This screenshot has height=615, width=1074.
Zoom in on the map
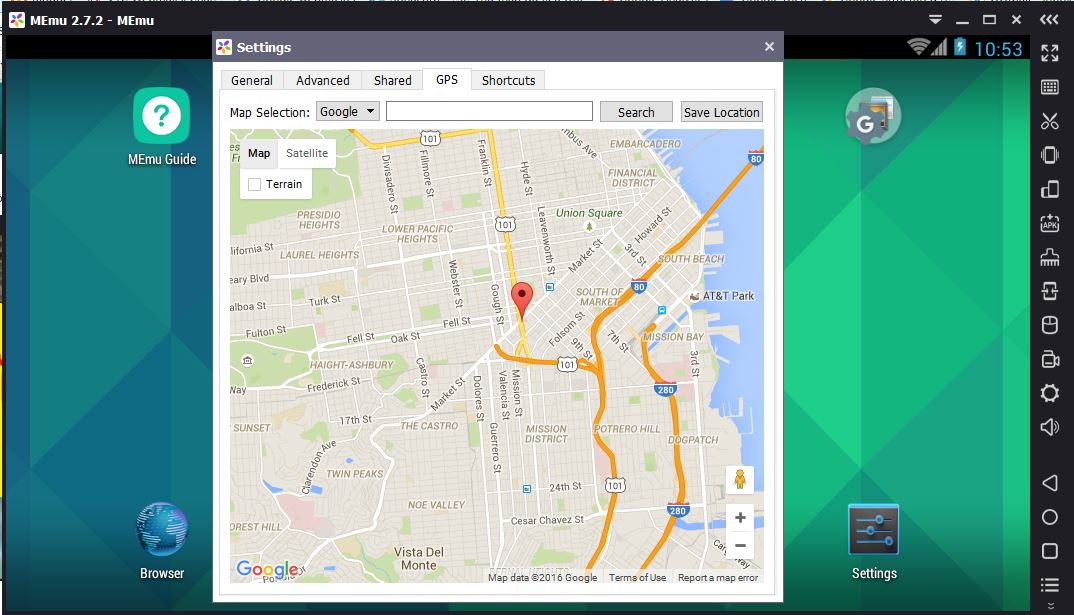tap(740, 518)
